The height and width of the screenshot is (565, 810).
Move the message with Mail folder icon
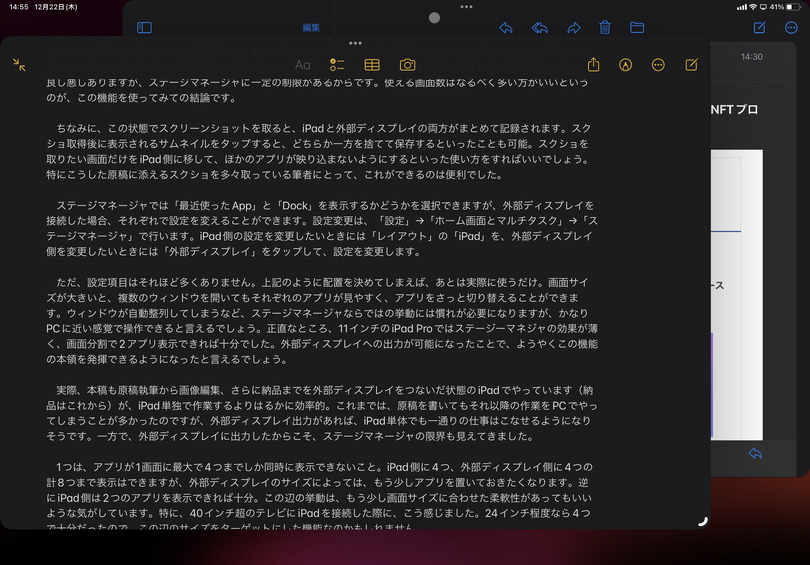(637, 27)
